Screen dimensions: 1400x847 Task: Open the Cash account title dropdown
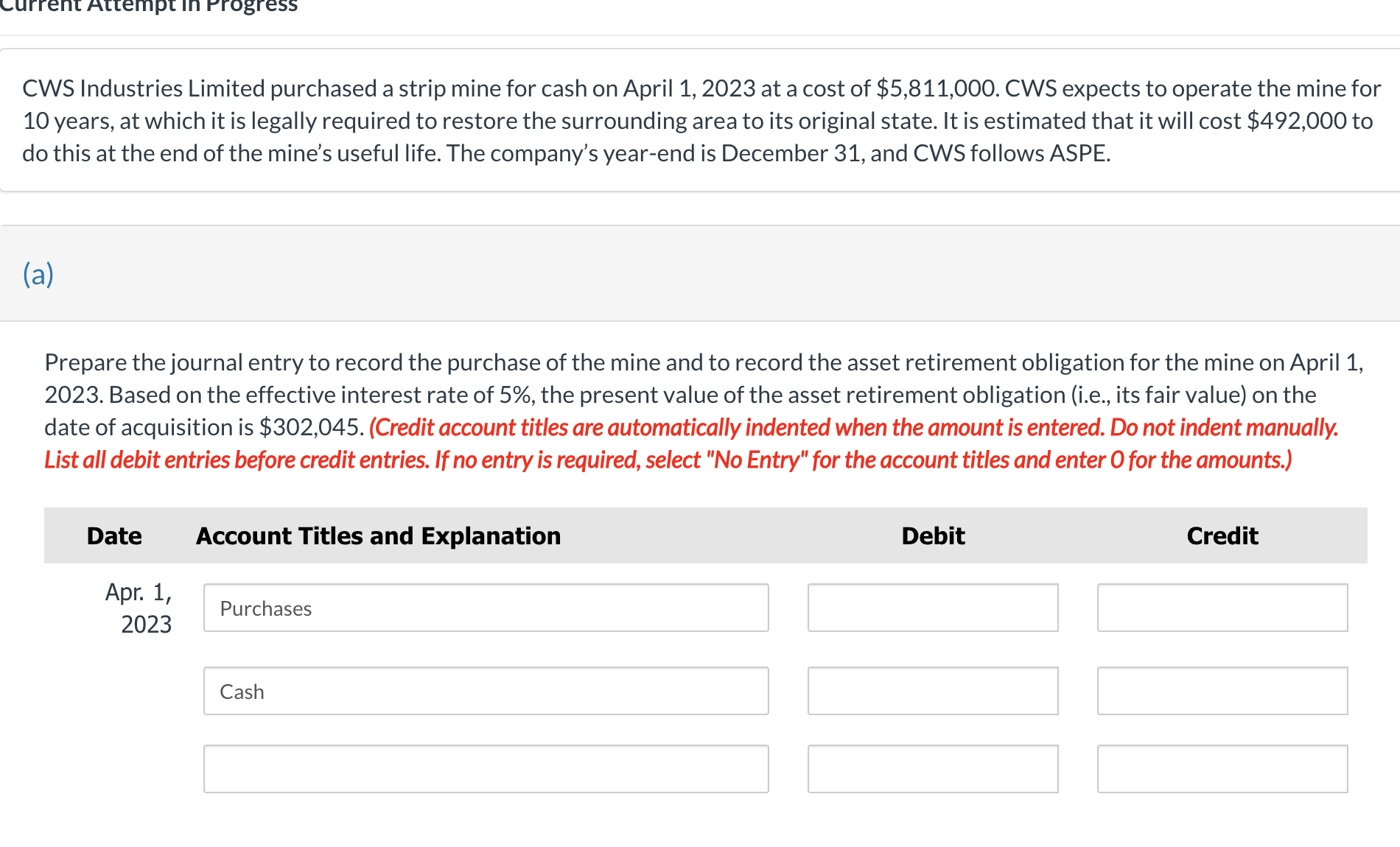pos(485,691)
